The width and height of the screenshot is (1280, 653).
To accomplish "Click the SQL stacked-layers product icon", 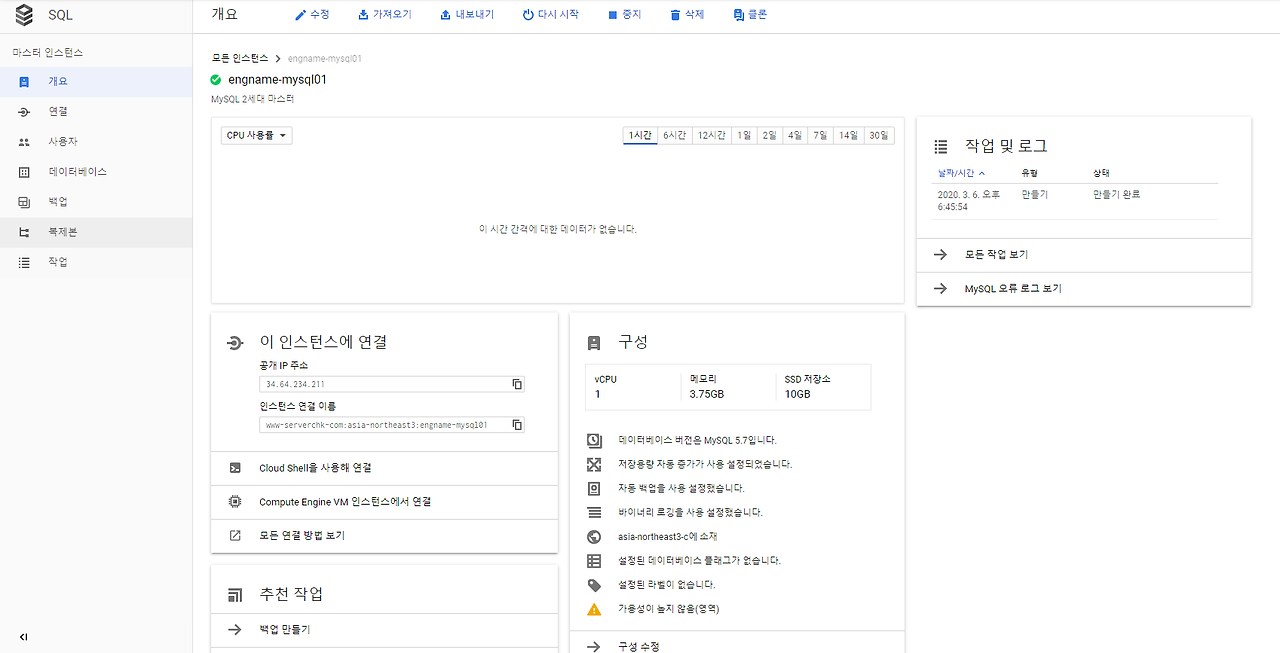I will (x=24, y=15).
